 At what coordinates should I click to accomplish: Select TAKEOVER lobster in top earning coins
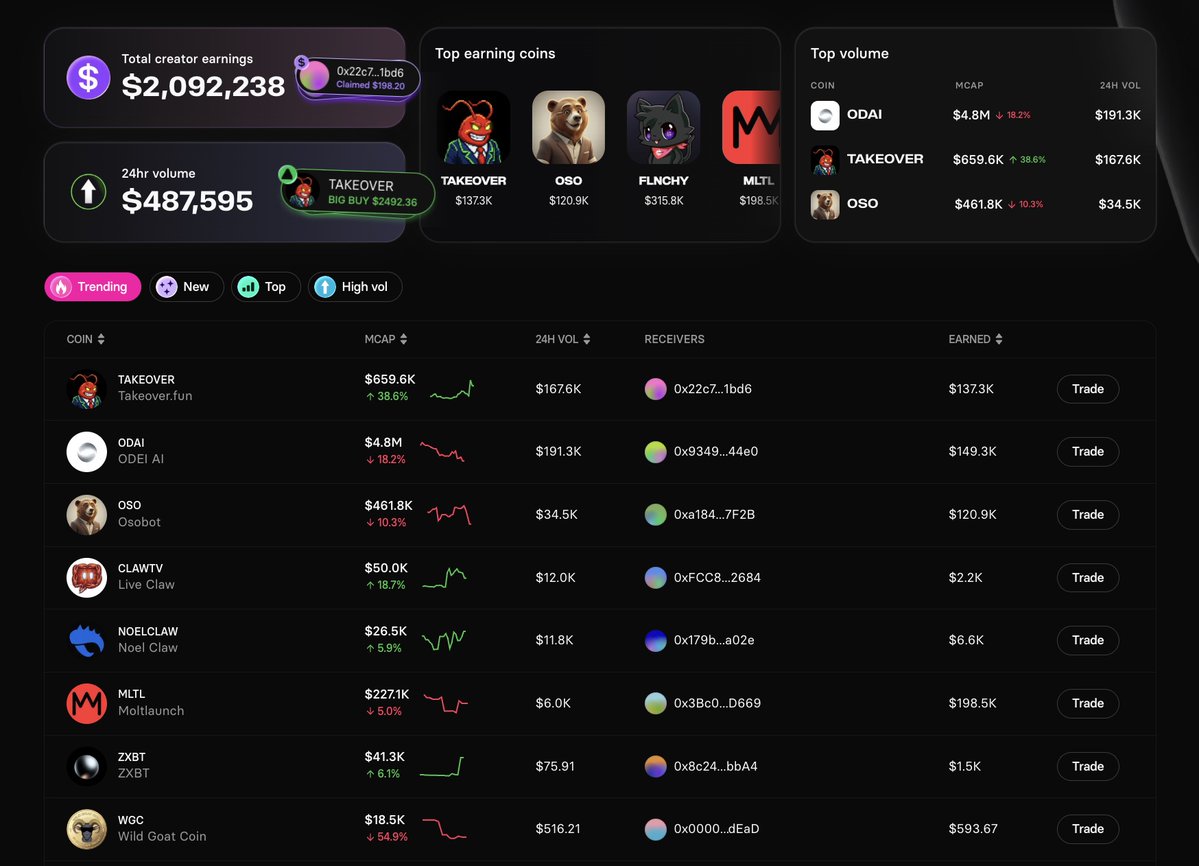coord(473,128)
